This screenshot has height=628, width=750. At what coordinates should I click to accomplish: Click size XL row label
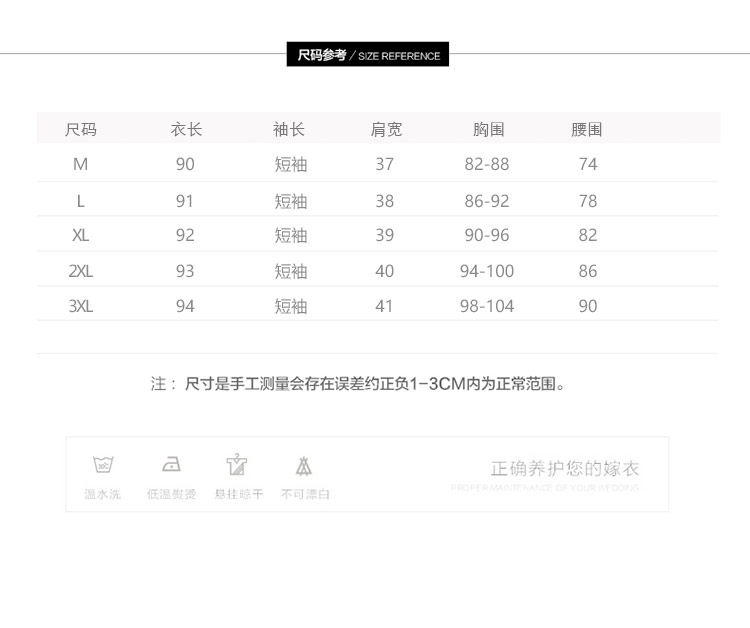80,235
